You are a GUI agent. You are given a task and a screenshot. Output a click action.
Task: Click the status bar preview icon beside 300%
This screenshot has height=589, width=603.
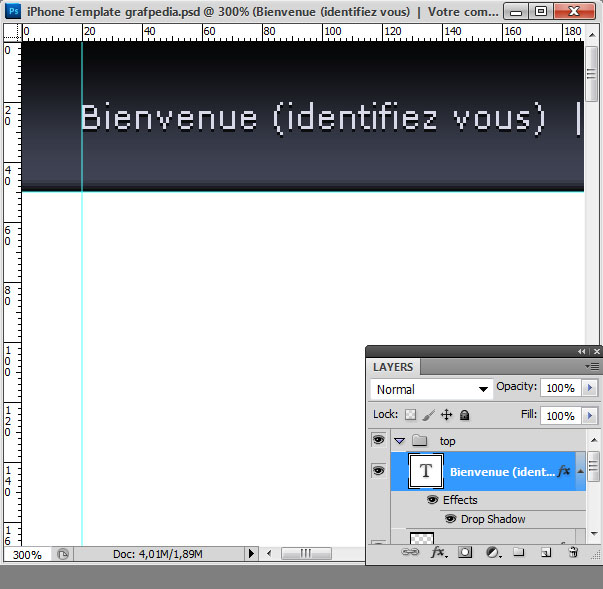[63, 554]
